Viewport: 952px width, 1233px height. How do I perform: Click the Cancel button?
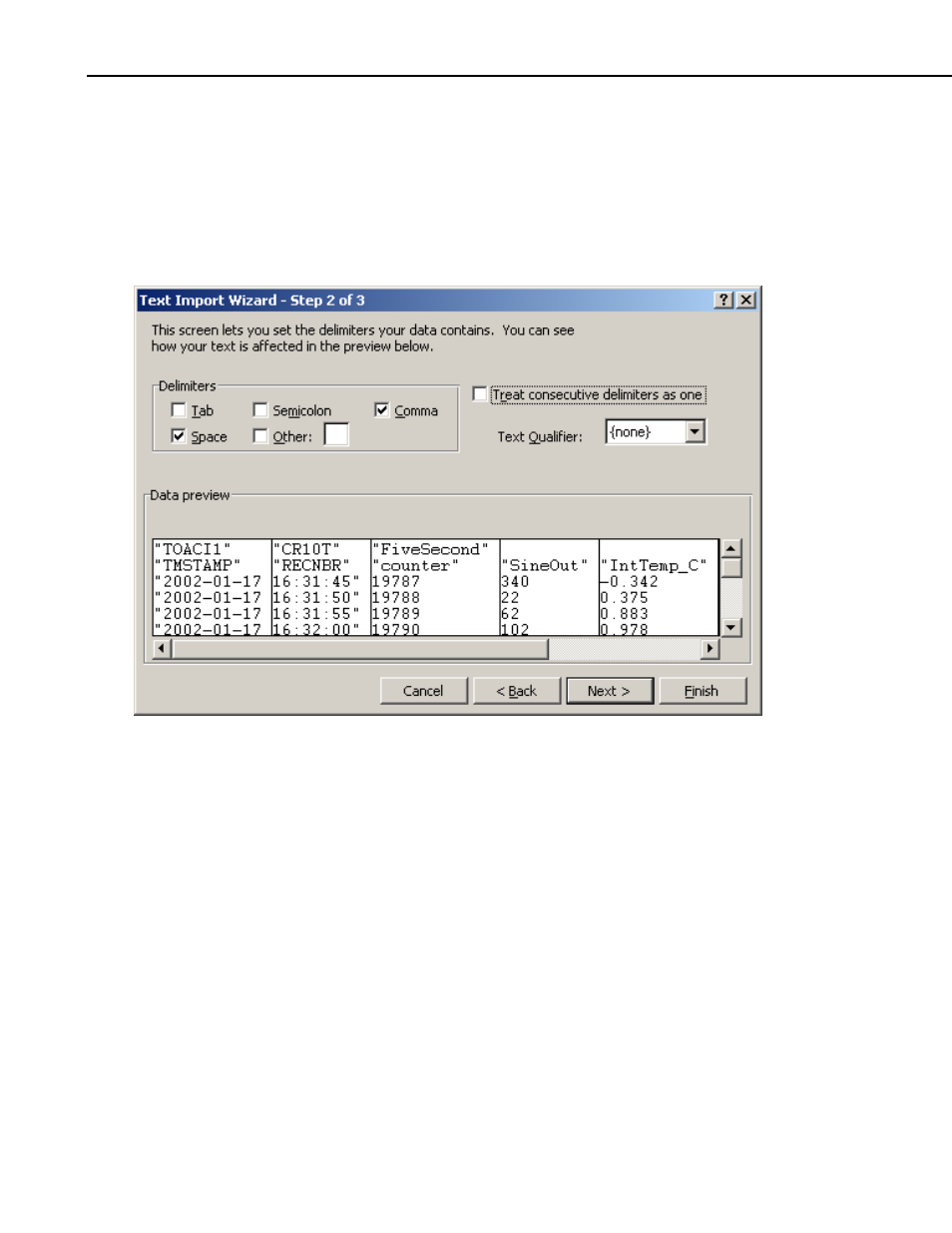pos(423,691)
